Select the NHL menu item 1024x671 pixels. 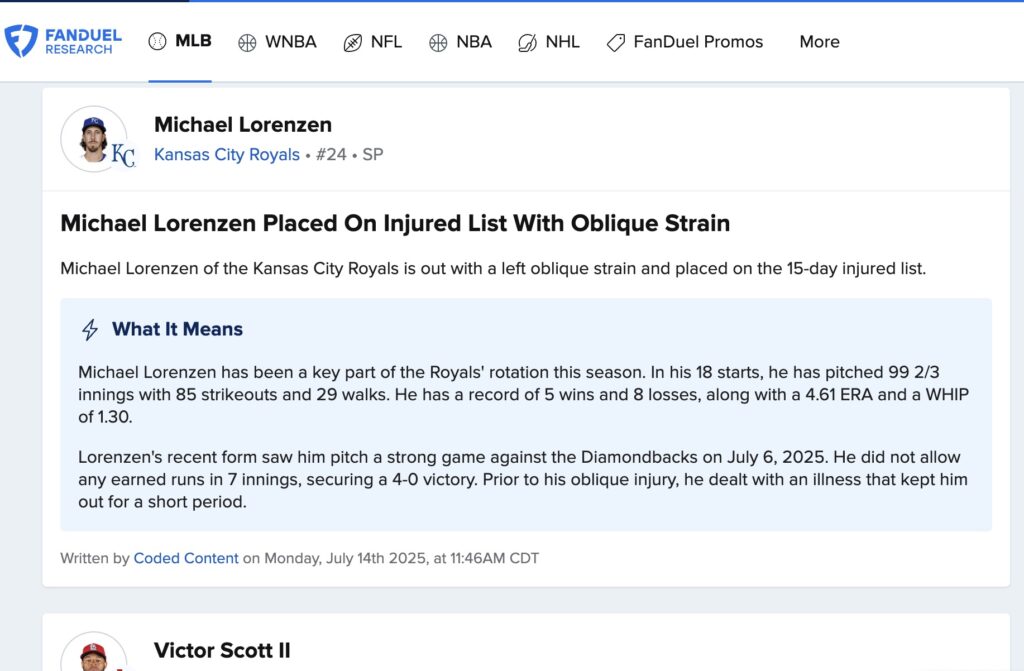click(549, 42)
